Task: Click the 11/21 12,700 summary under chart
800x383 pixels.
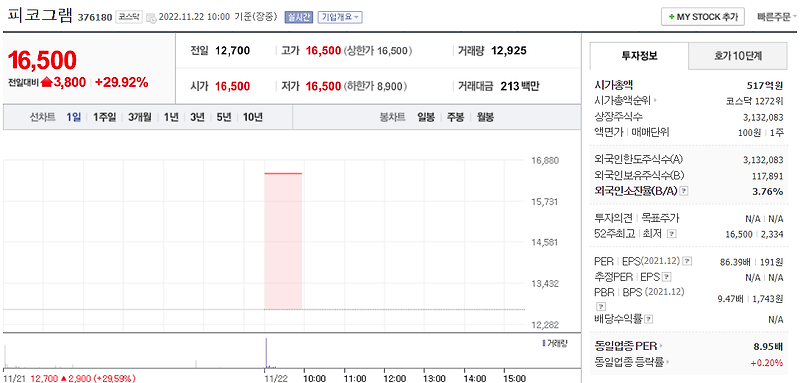Action: (x=70, y=378)
